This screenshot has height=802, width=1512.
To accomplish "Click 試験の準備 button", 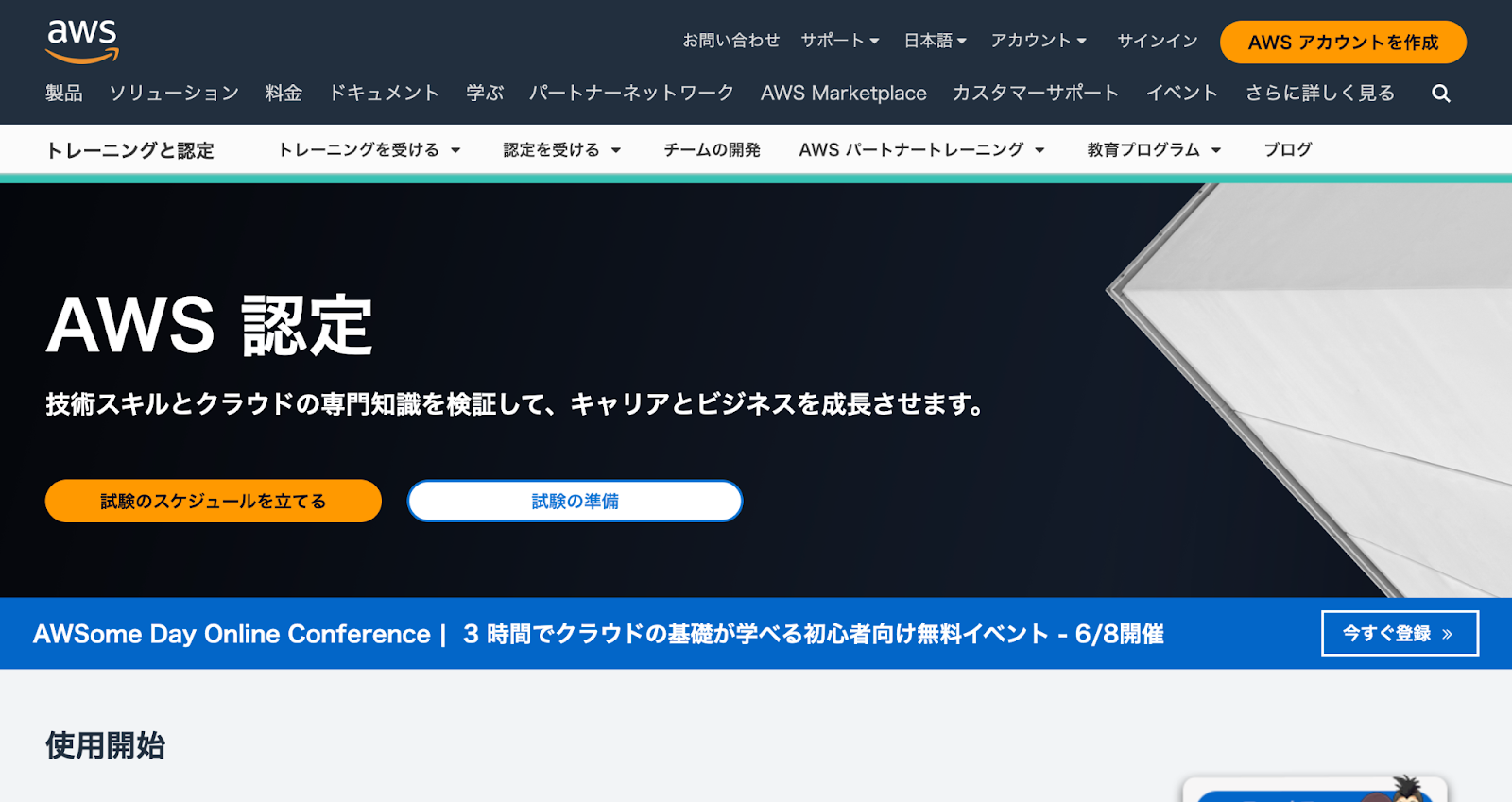I will coord(575,501).
